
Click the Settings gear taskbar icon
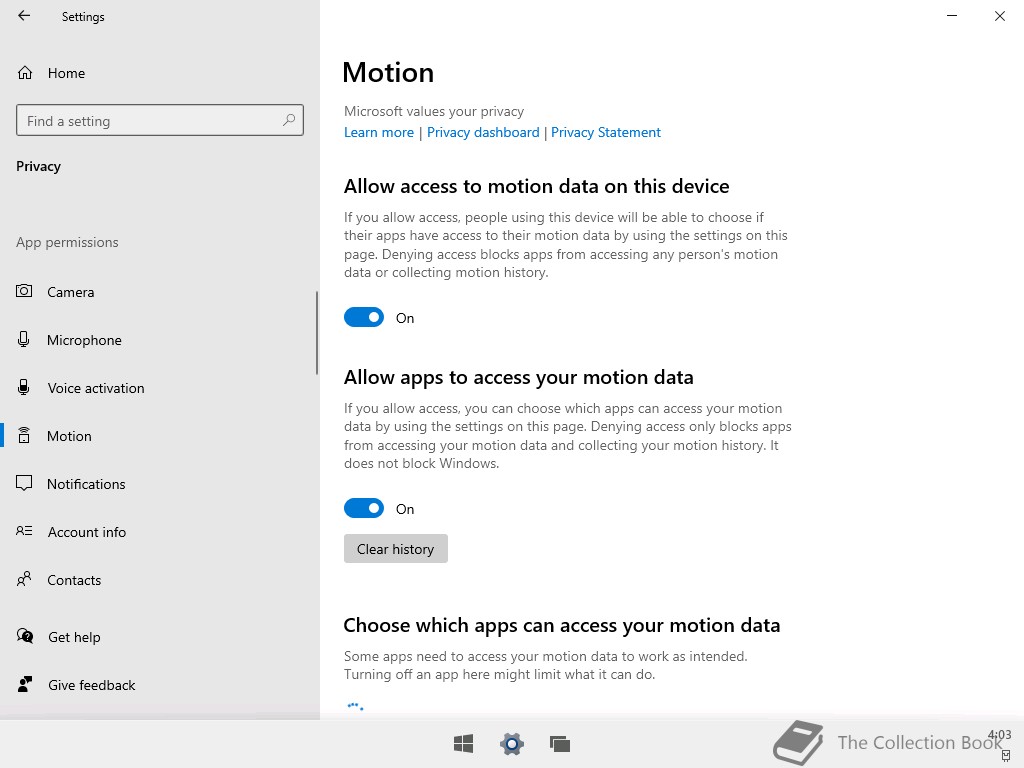(512, 744)
